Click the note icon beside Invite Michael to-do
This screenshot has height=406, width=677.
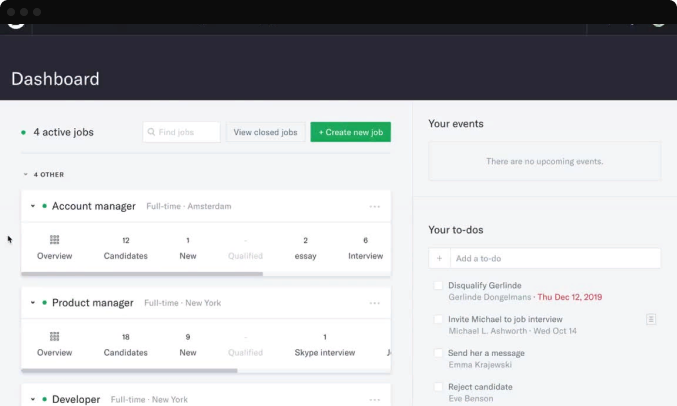pos(651,319)
